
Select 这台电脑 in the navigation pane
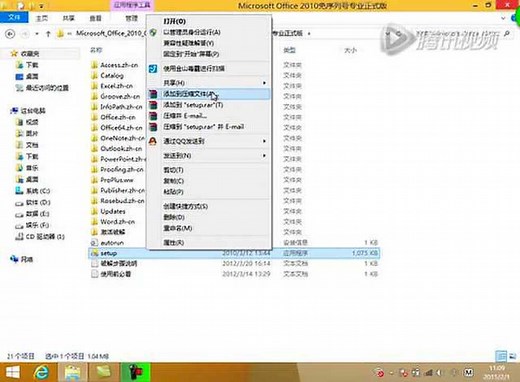[33, 111]
